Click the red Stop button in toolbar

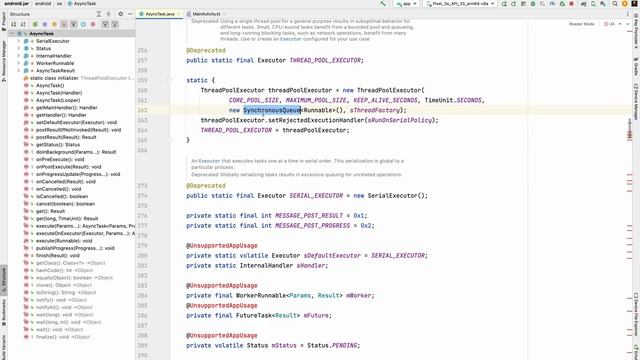click(571, 4)
